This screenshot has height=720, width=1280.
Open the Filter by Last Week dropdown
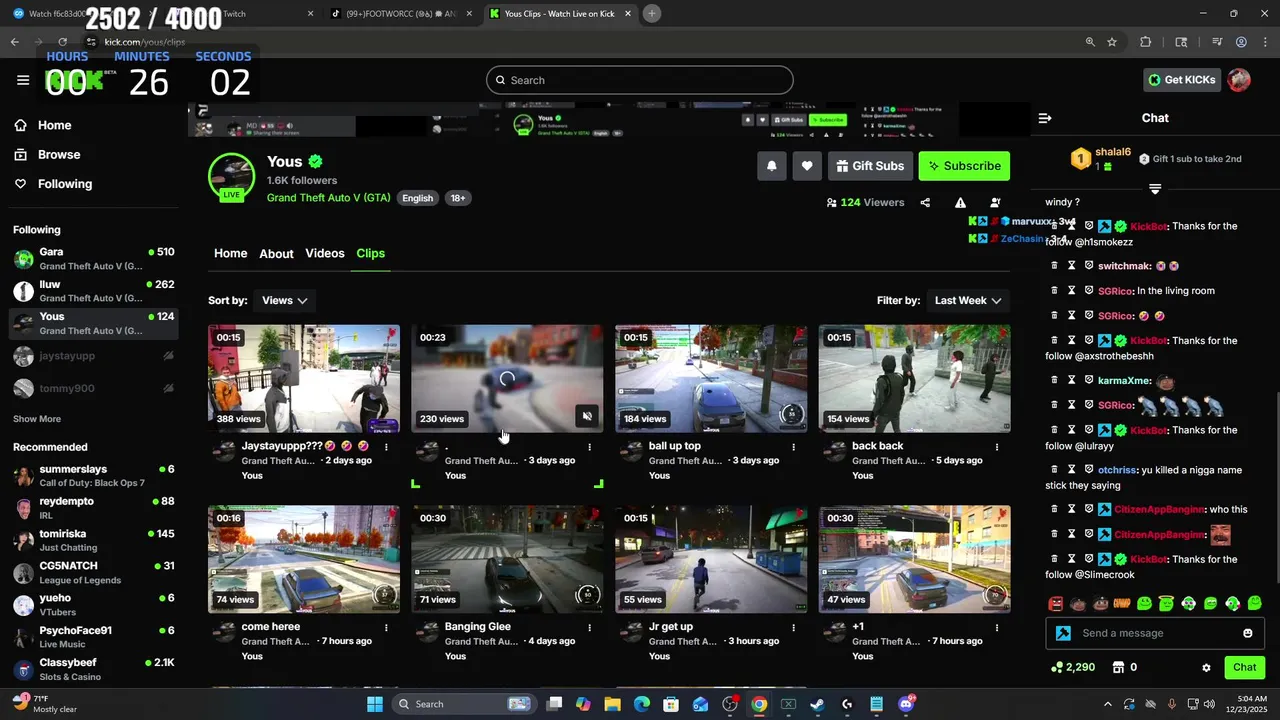968,300
